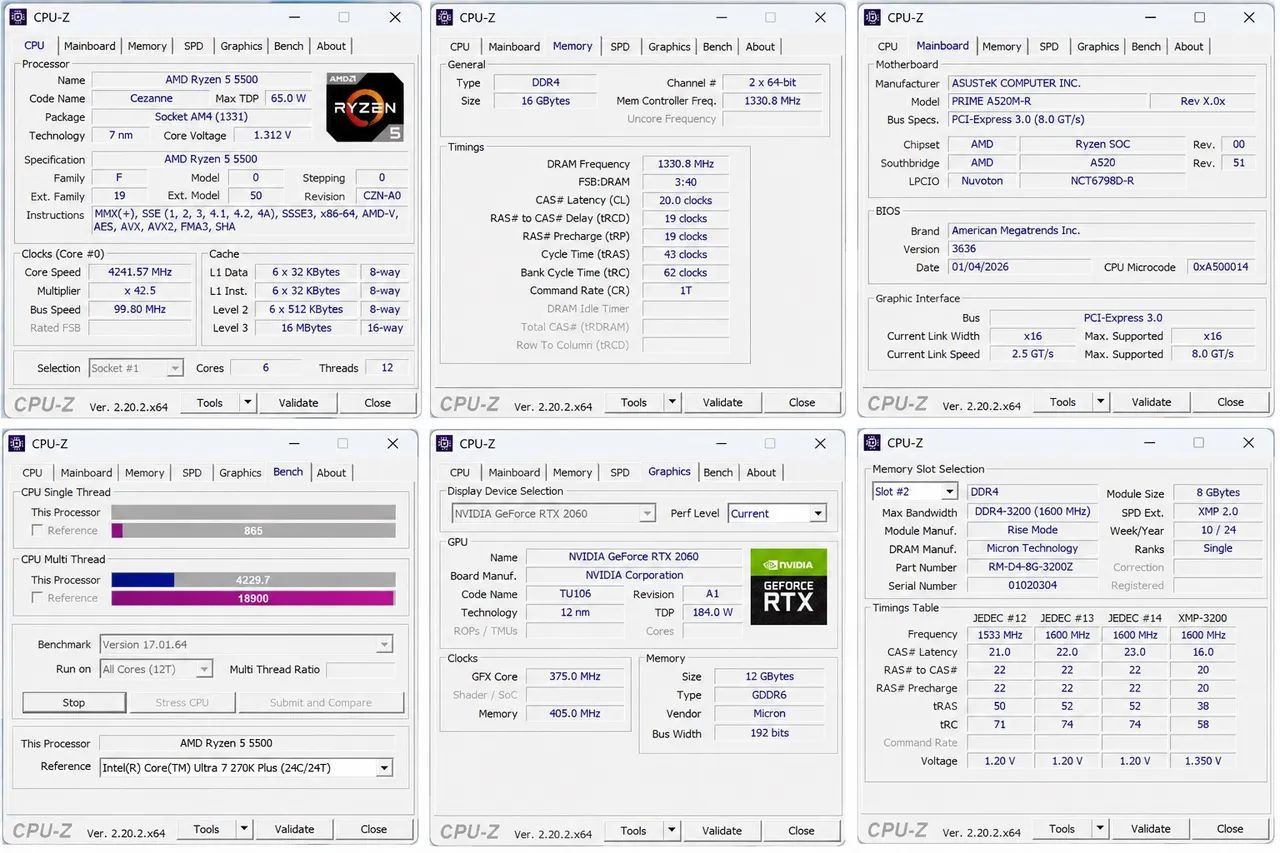Click the CPU-Z title icon in the Bench tab window
The height and width of the screenshot is (853, 1280).
18,443
